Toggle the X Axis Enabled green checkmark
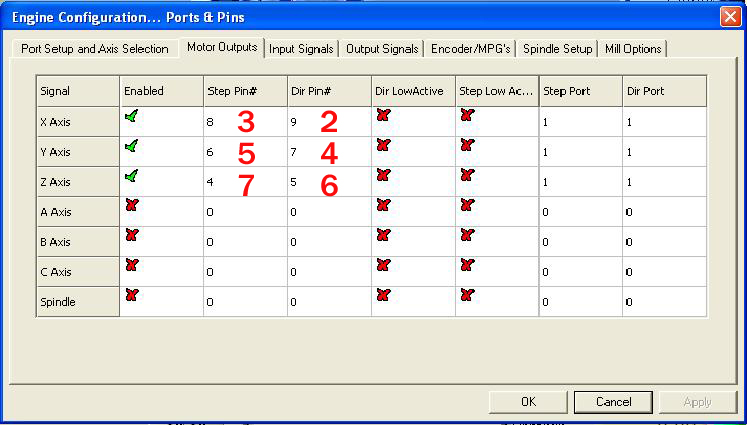The height and width of the screenshot is (425, 747). (132, 117)
